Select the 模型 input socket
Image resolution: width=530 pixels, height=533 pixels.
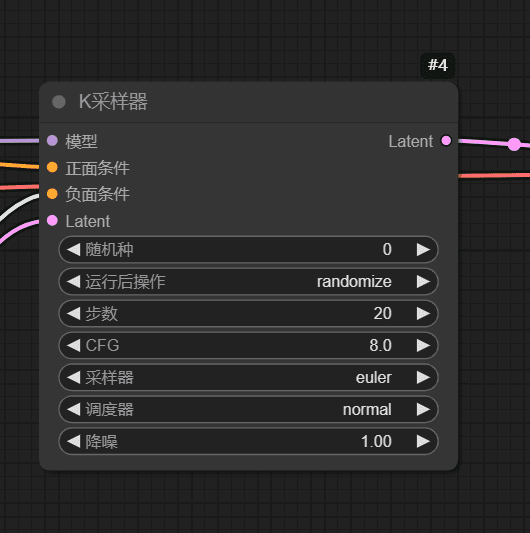pos(52,140)
